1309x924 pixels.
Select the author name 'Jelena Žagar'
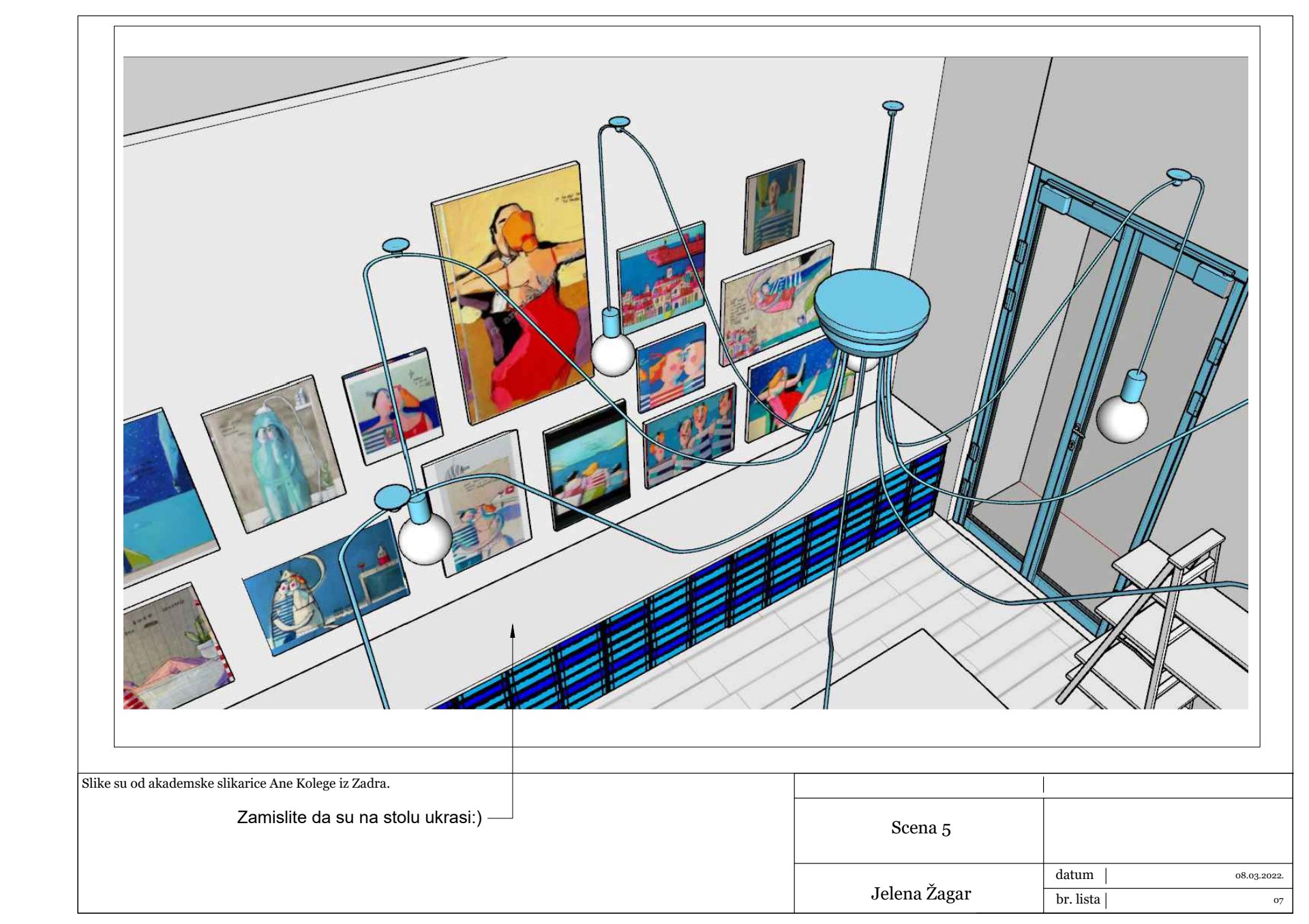coord(920,893)
